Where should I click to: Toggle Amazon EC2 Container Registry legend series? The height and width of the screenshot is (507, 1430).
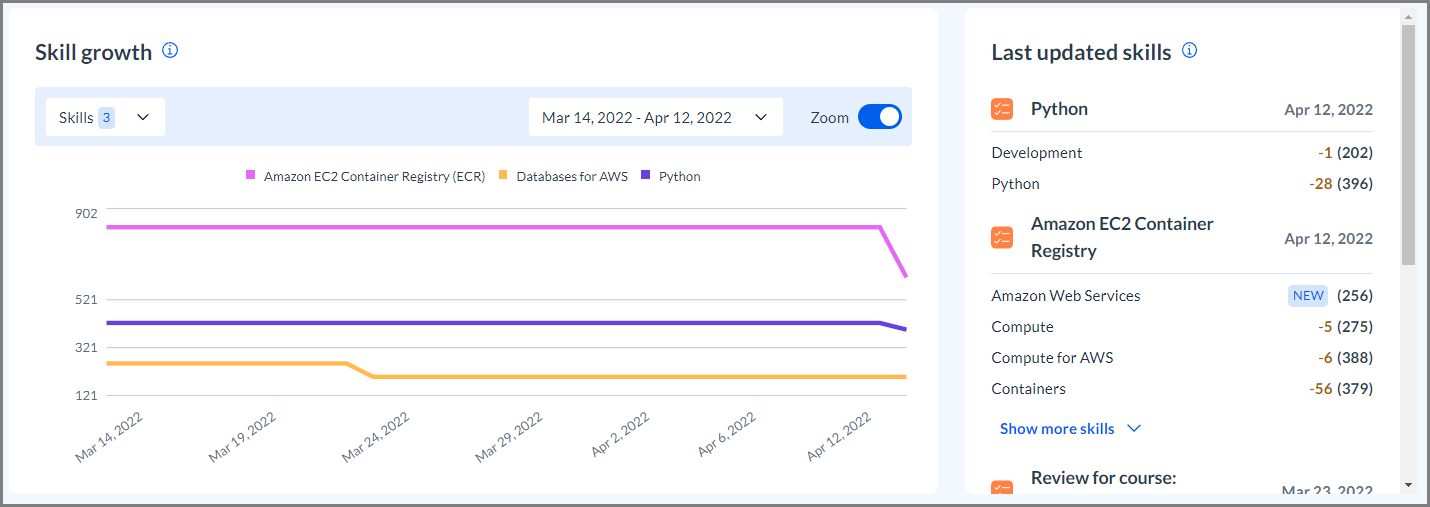coord(365,176)
